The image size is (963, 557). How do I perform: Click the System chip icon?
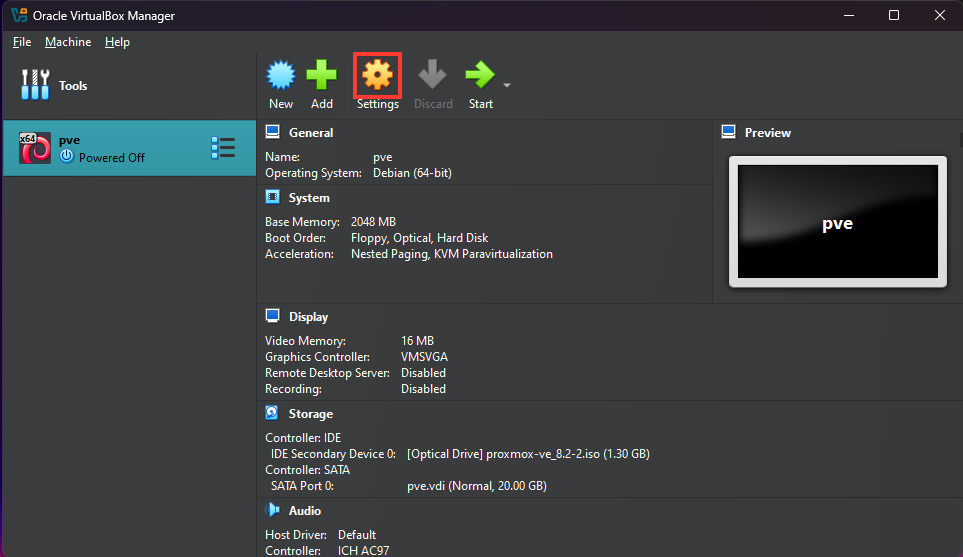point(272,198)
